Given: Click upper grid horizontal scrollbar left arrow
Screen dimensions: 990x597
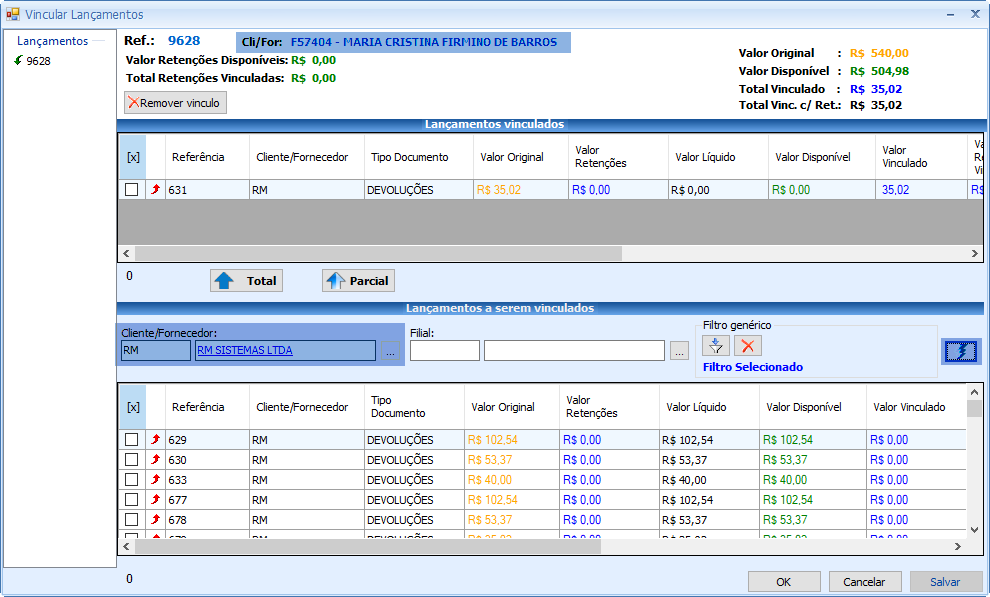Looking at the screenshot, I should point(126,253).
